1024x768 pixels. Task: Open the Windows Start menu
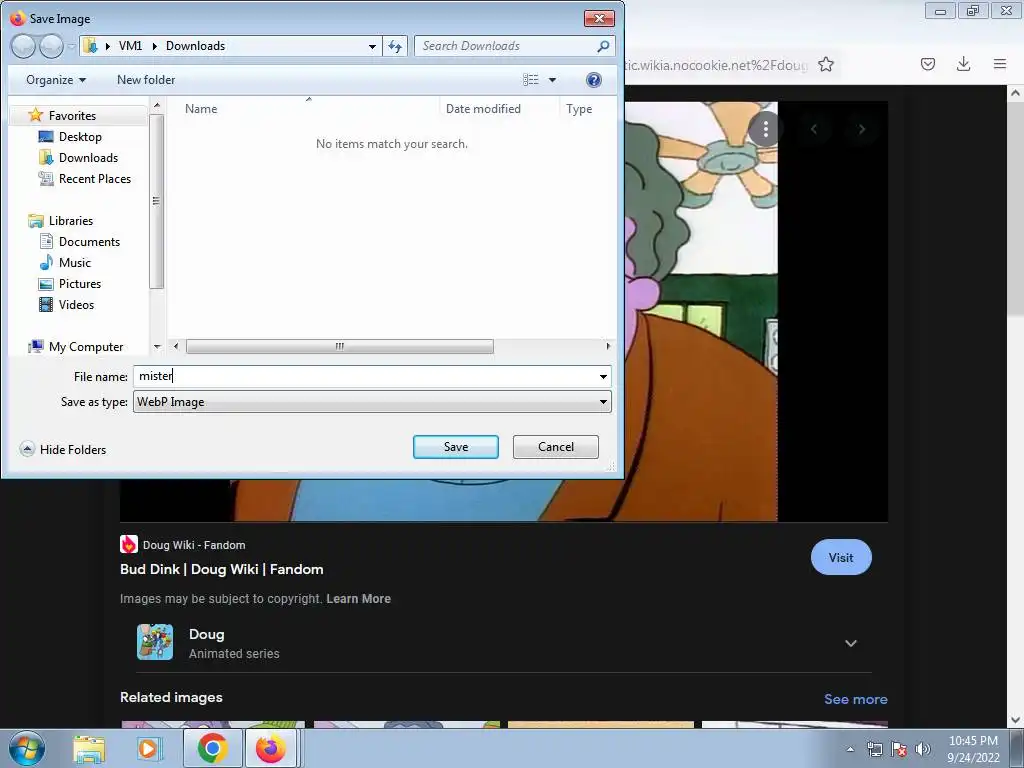click(x=26, y=748)
